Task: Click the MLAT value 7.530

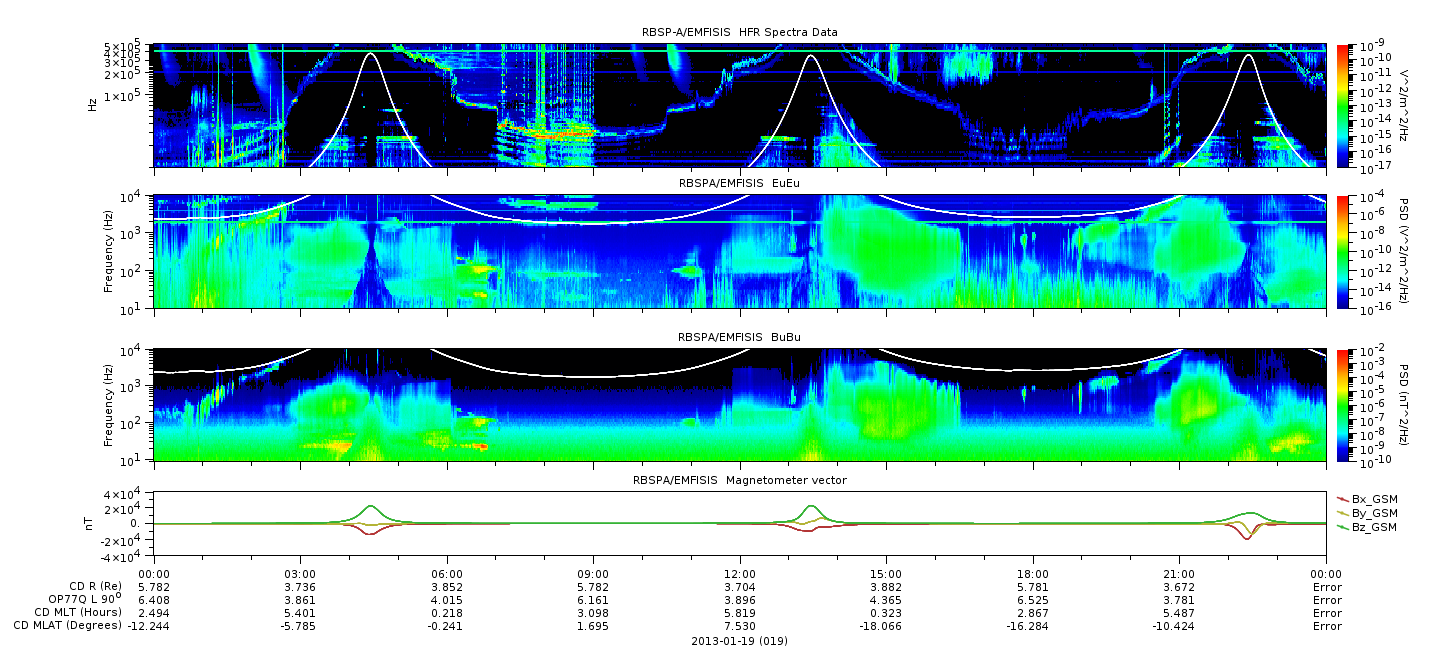Action: [740, 625]
